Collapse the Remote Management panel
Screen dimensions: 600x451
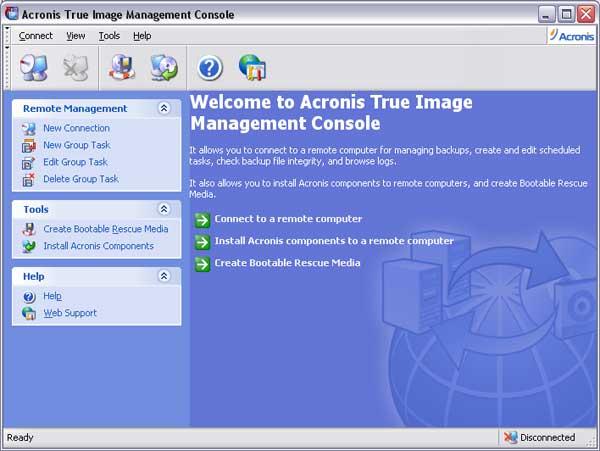click(164, 108)
